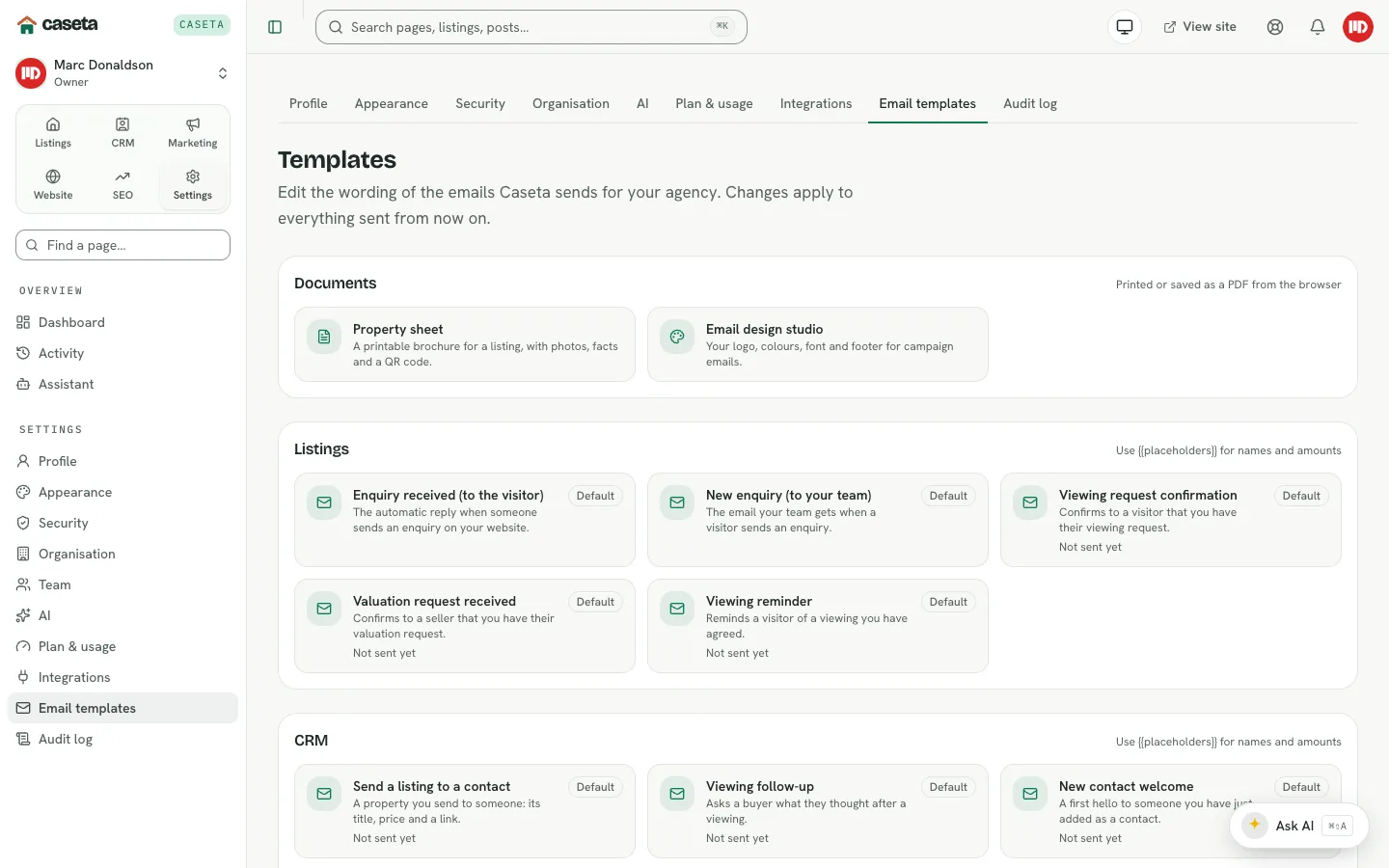The width and height of the screenshot is (1389, 868).
Task: Open the New contact welcome template
Action: coord(1171,811)
